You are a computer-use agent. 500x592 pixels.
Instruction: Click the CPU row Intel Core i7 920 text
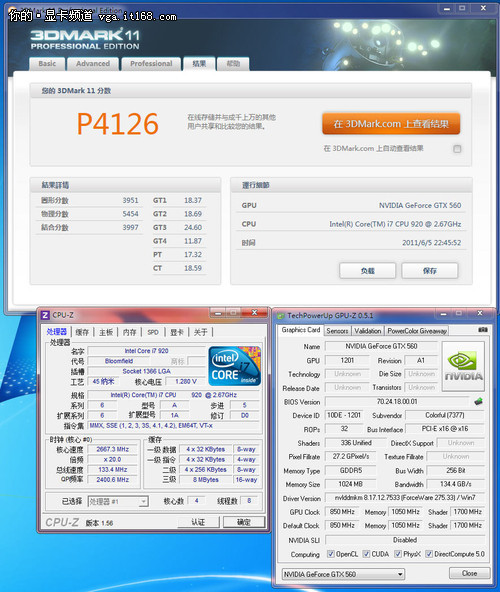395,224
